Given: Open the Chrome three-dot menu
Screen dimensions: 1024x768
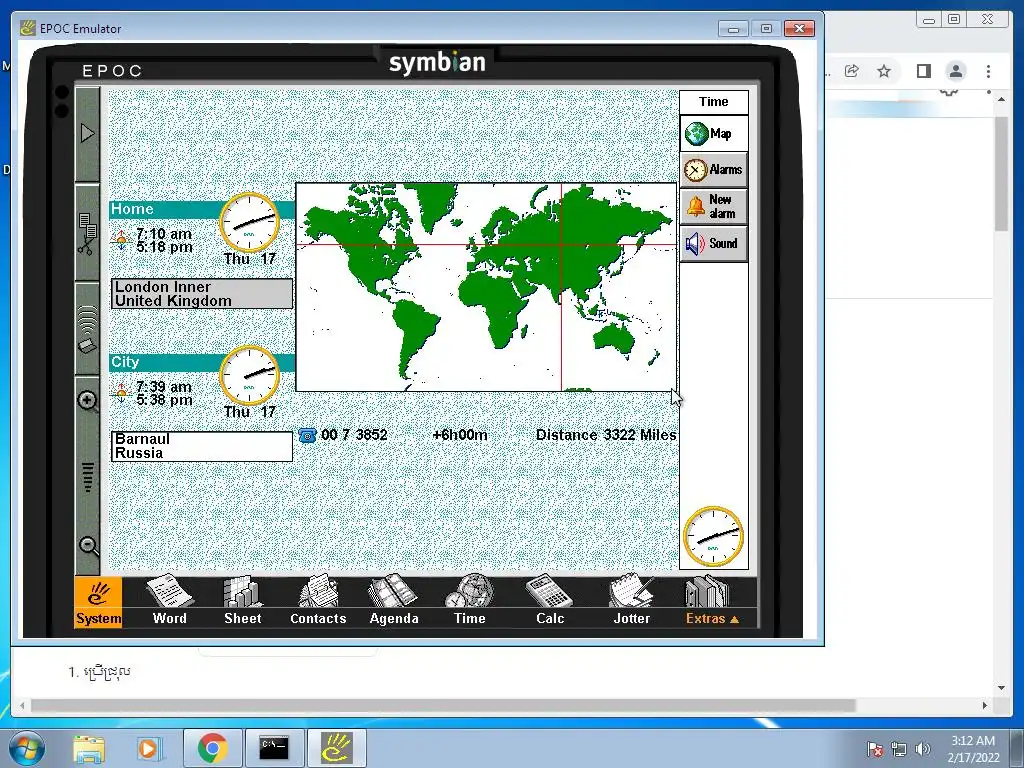Looking at the screenshot, I should pos(989,71).
